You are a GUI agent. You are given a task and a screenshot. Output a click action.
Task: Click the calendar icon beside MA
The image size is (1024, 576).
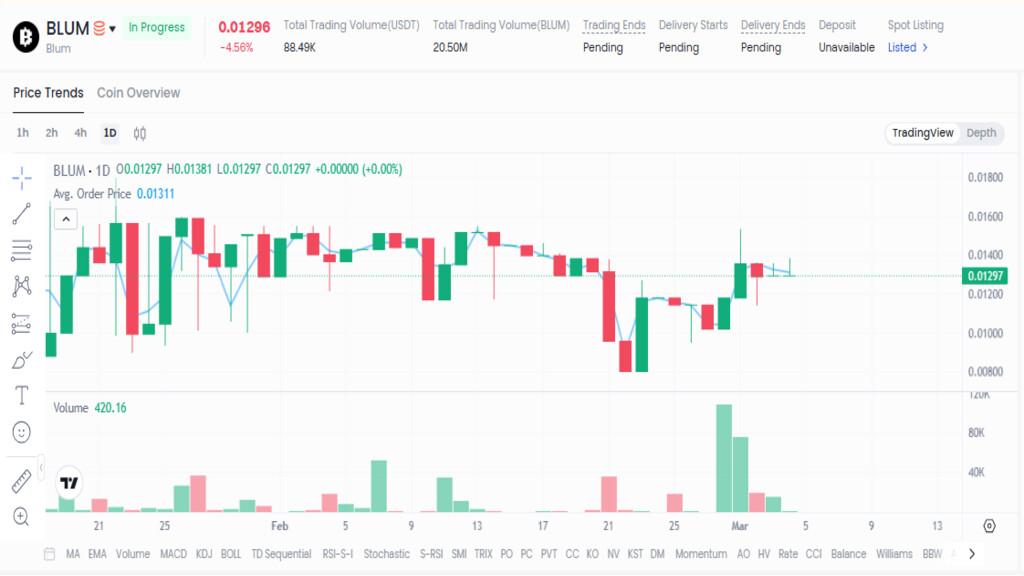49,554
